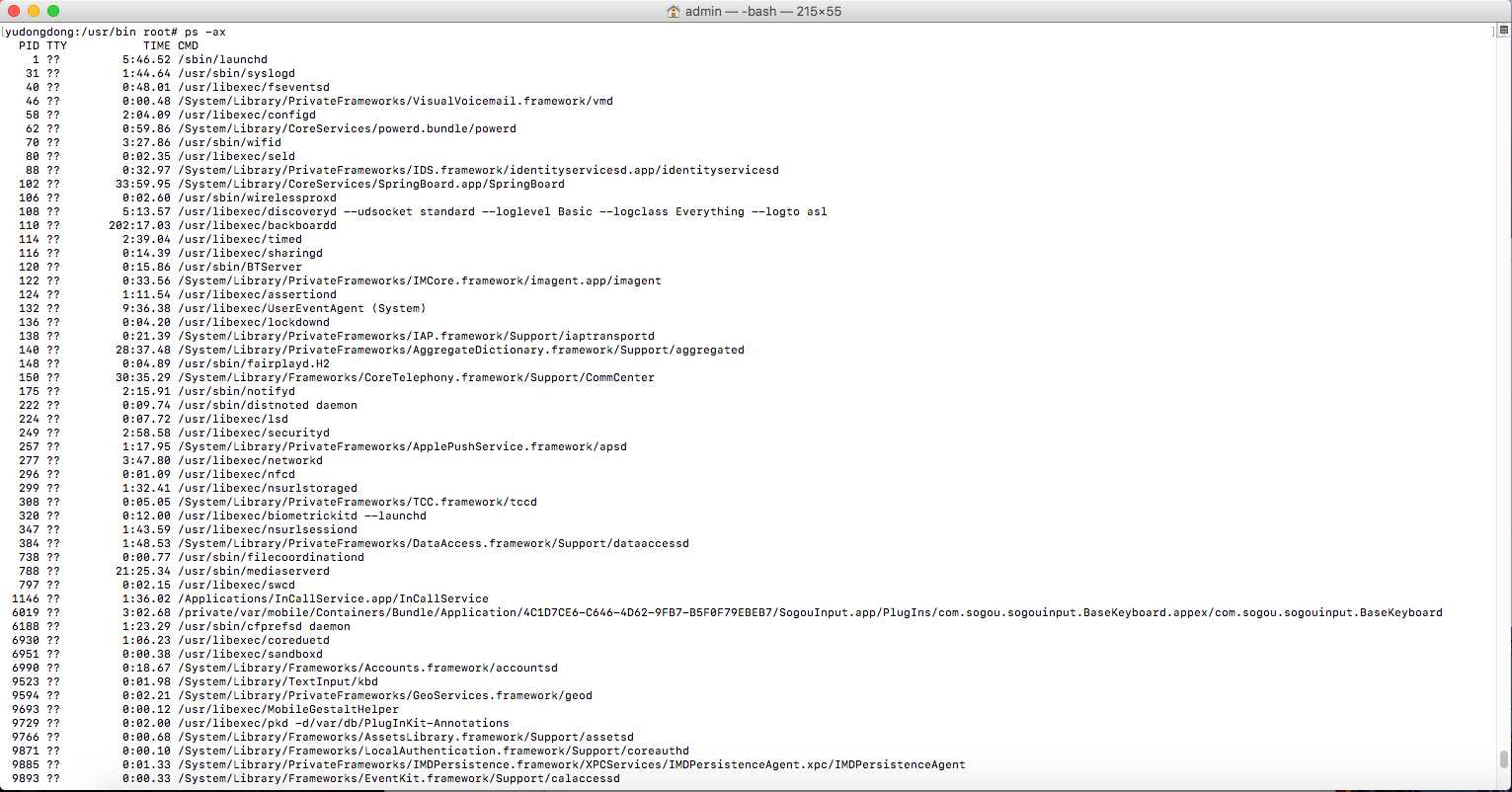Image resolution: width=1512 pixels, height=792 pixels.
Task: Zoom the window with the green button
Action: pyautogui.click(x=52, y=11)
